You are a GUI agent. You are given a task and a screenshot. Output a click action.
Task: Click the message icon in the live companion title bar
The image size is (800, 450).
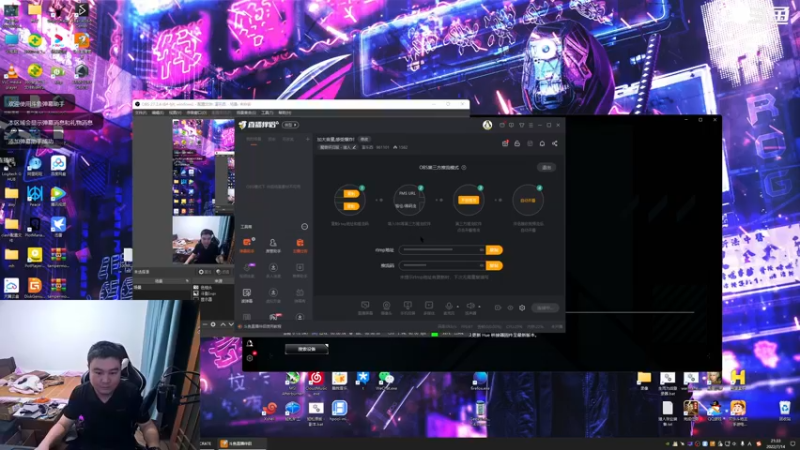click(511, 125)
